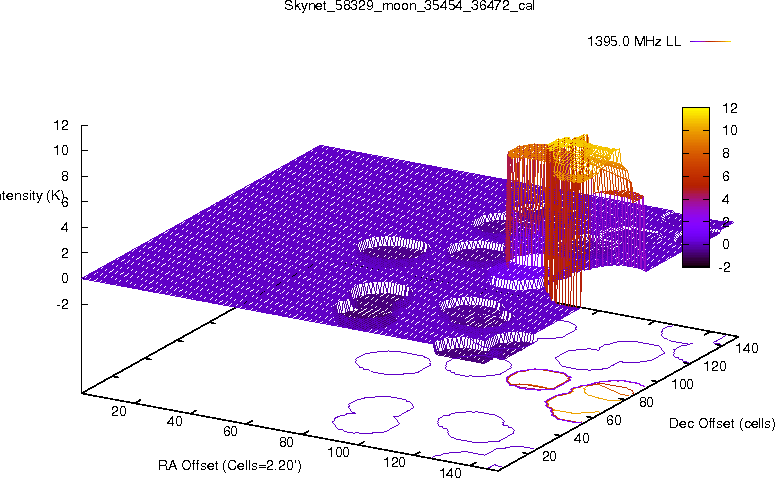
Task: Click the 10 tick on the Intensity axis
Action: coord(61,150)
